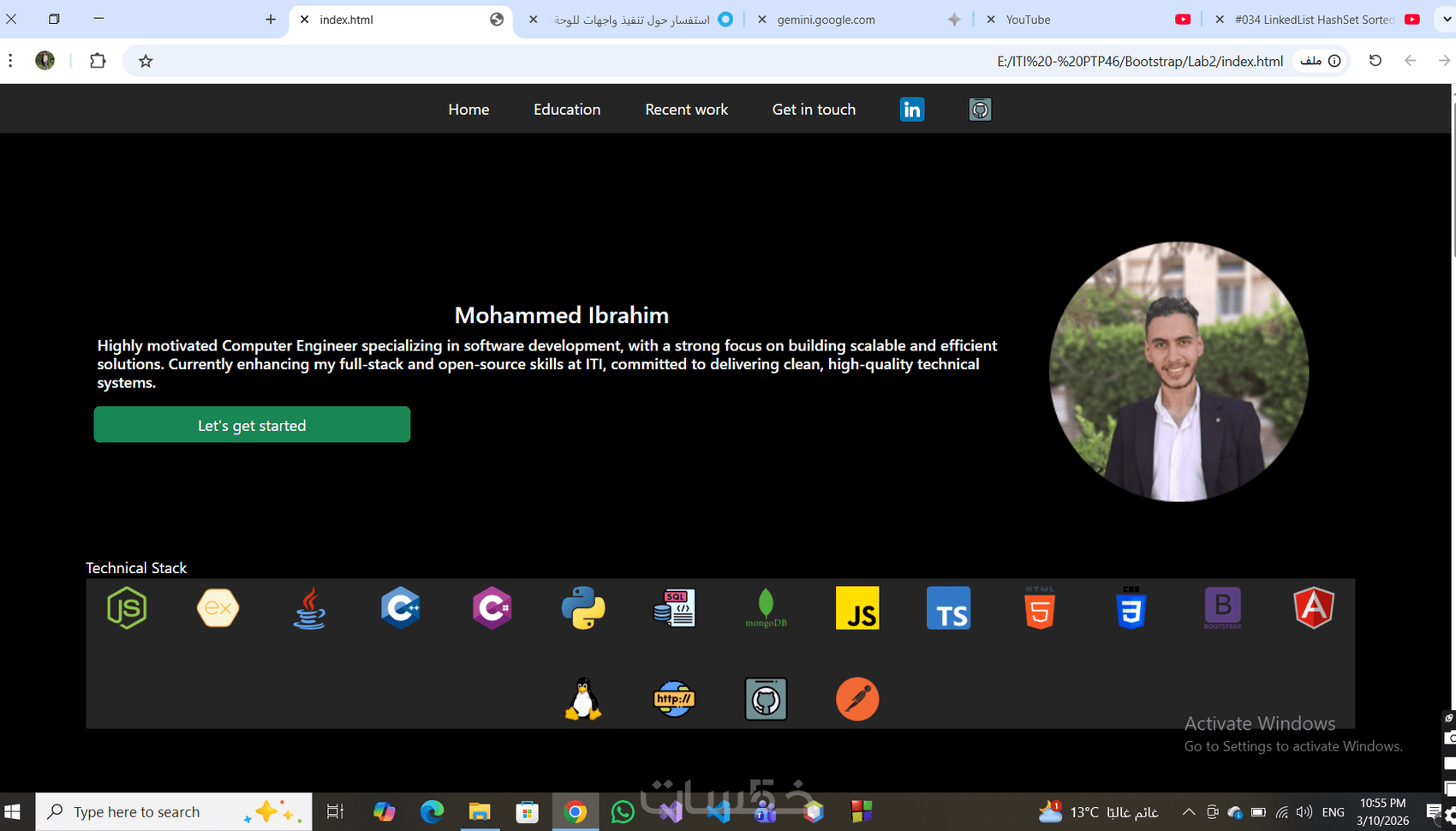The width and height of the screenshot is (1456, 831).
Task: Open Task View on the taskbar
Action: pyautogui.click(x=335, y=812)
